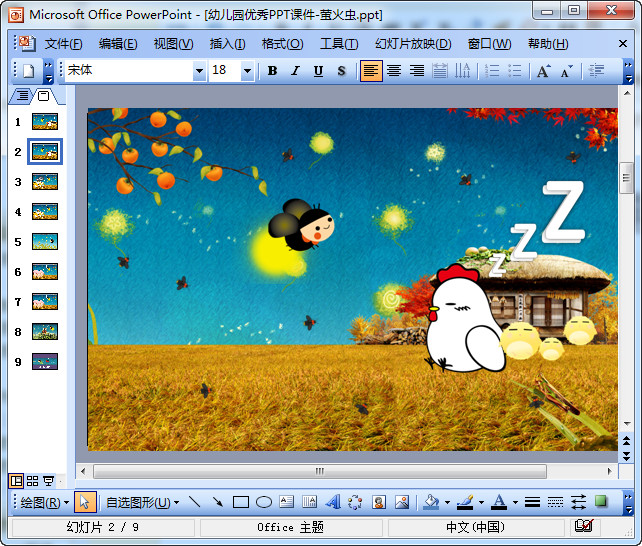Viewport: 642px width, 546px height.
Task: Open 窗口(W) menu
Action: pyautogui.click(x=489, y=43)
